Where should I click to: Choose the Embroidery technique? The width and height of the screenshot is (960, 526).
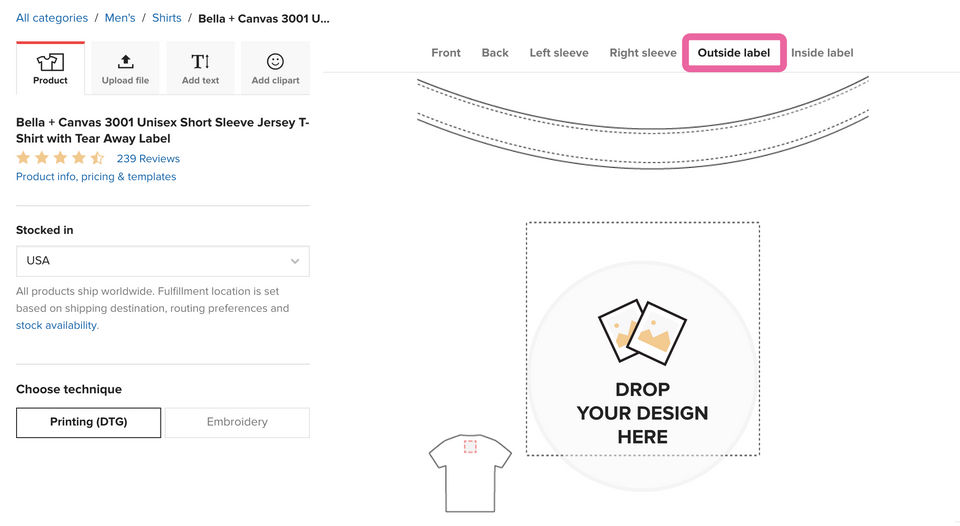[x=237, y=422]
